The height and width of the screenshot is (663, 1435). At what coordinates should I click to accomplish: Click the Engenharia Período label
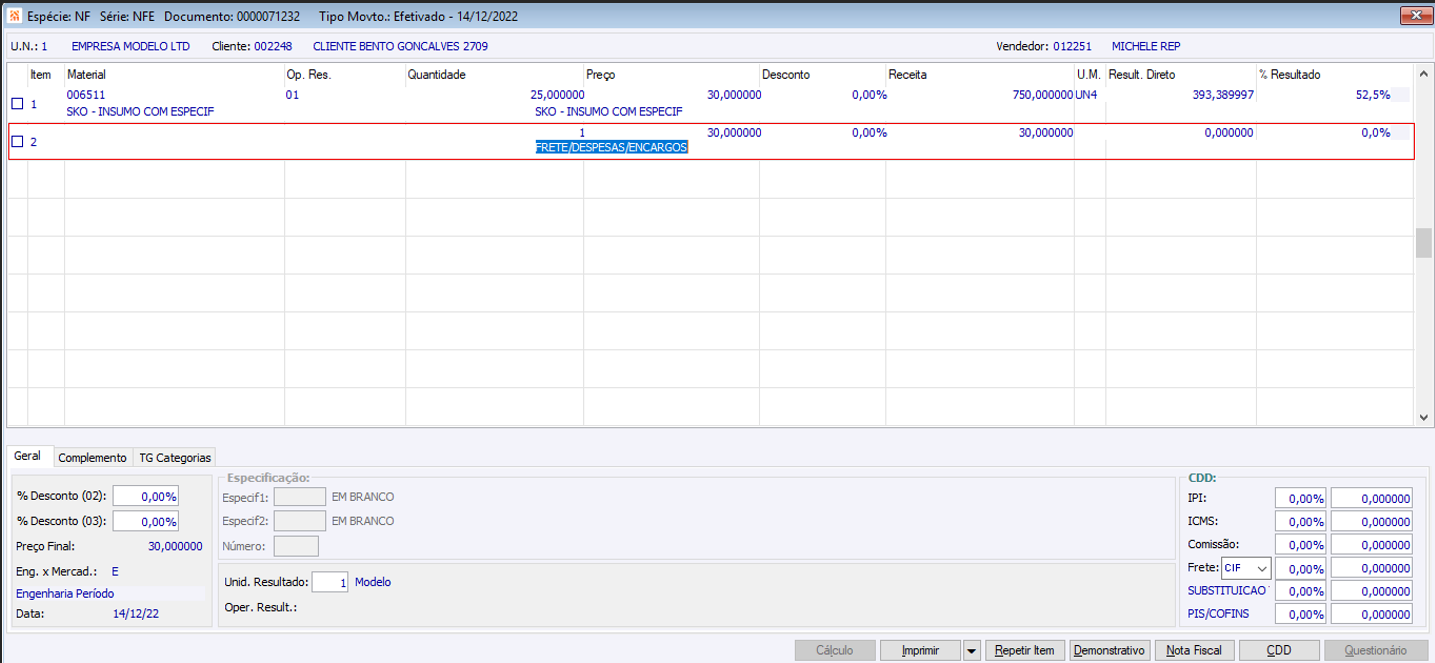click(x=65, y=594)
